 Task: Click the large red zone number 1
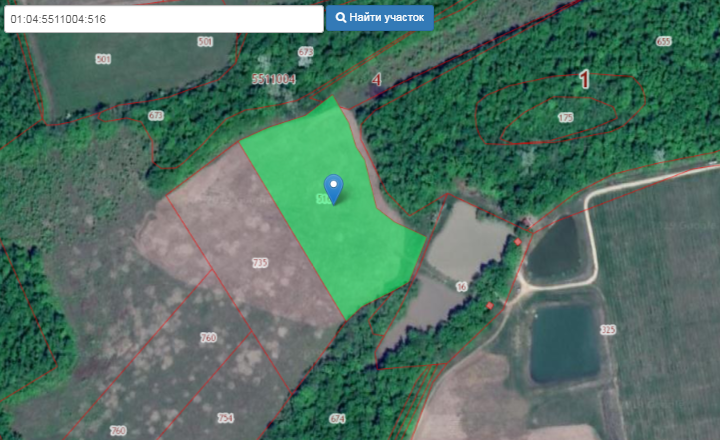585,80
